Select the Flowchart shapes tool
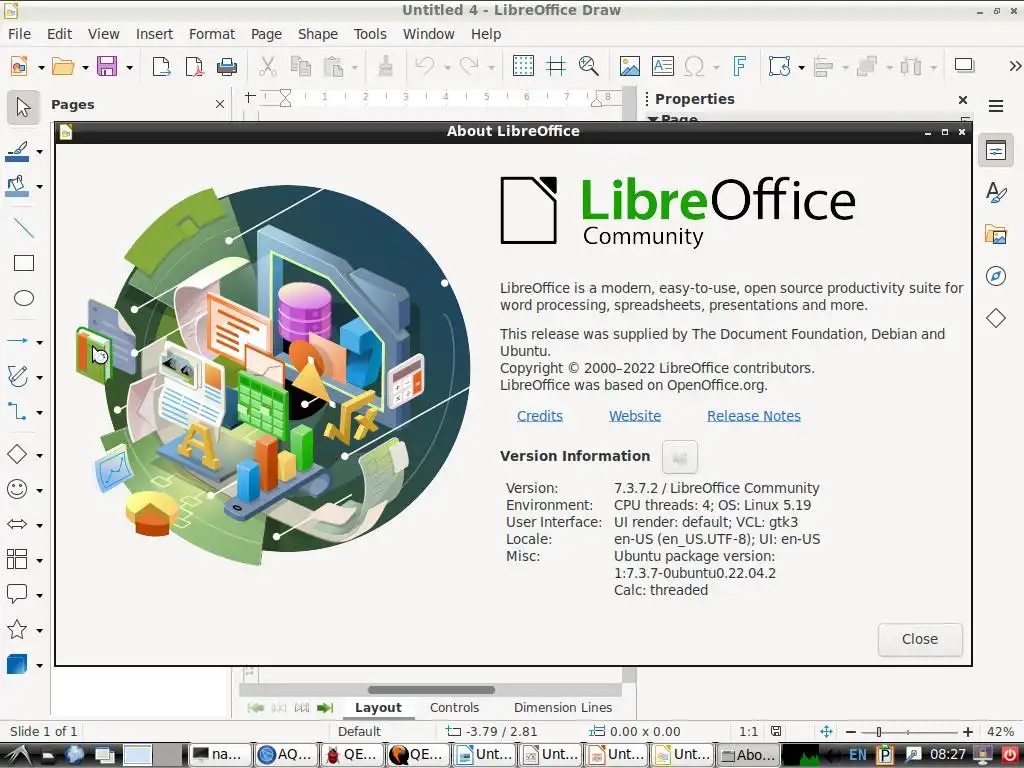This screenshot has height=768, width=1024. pyautogui.click(x=17, y=560)
